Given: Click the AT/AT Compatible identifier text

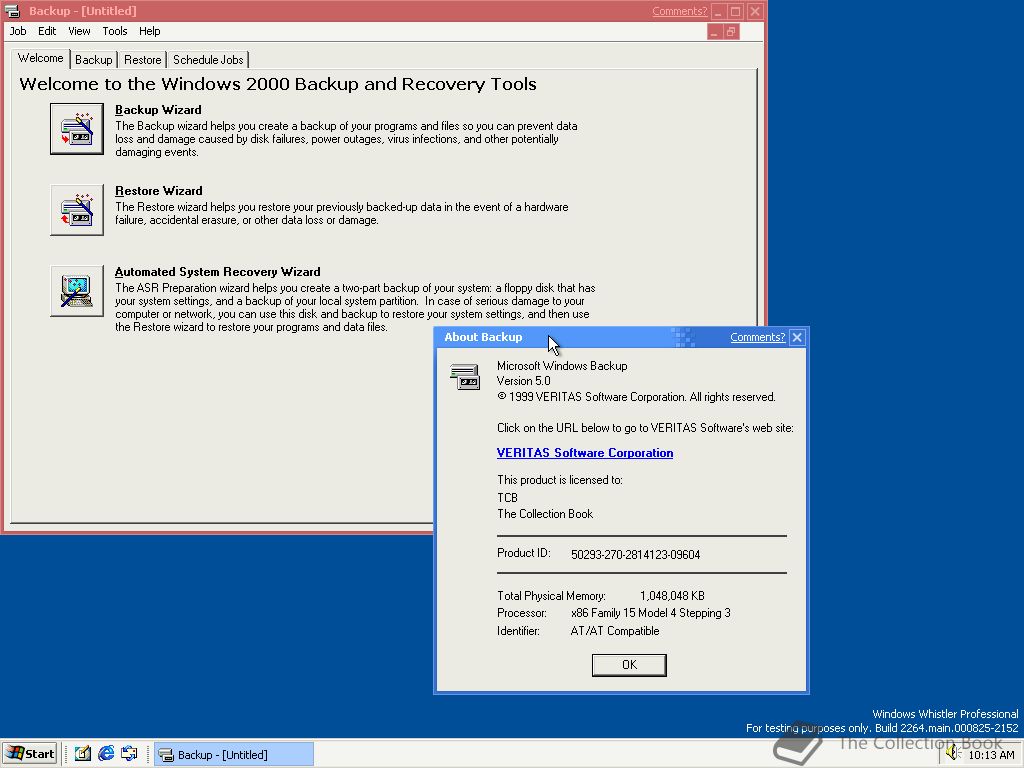Looking at the screenshot, I should point(615,631).
